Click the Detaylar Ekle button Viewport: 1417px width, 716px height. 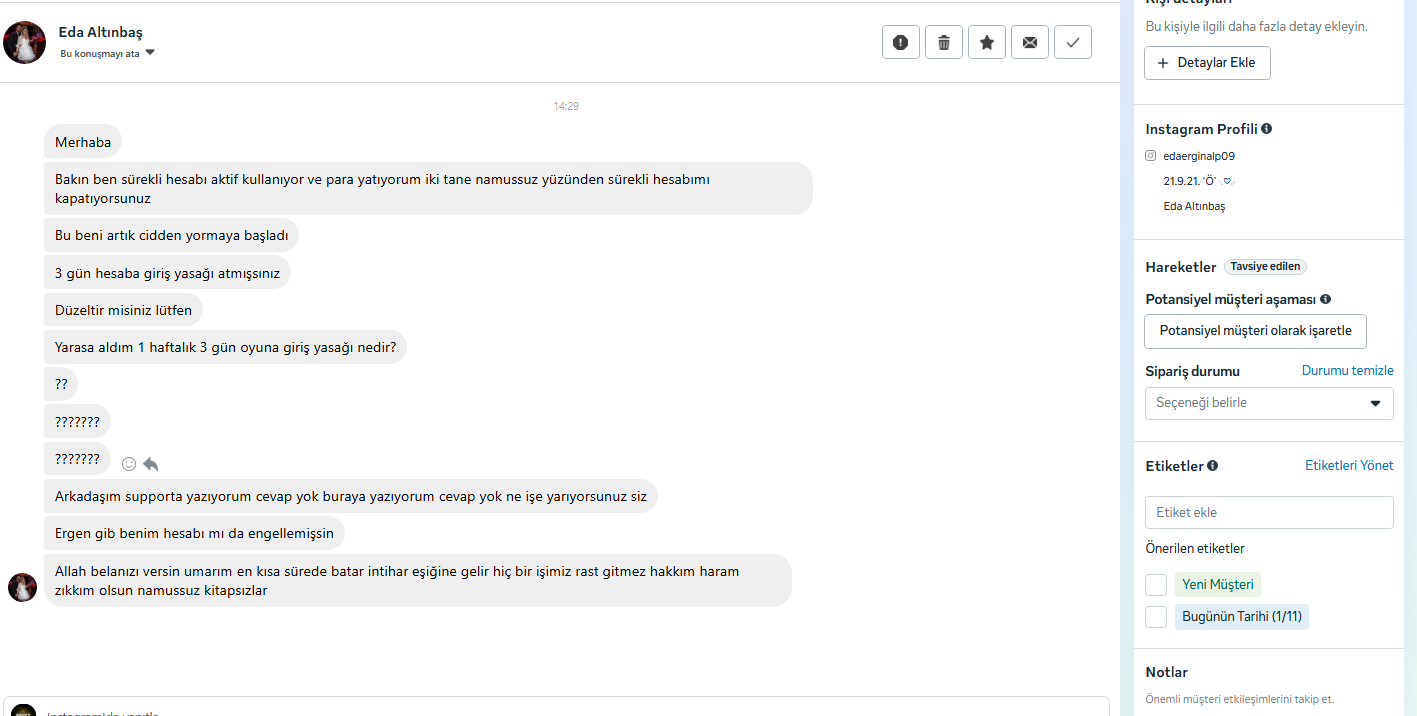click(x=1207, y=63)
